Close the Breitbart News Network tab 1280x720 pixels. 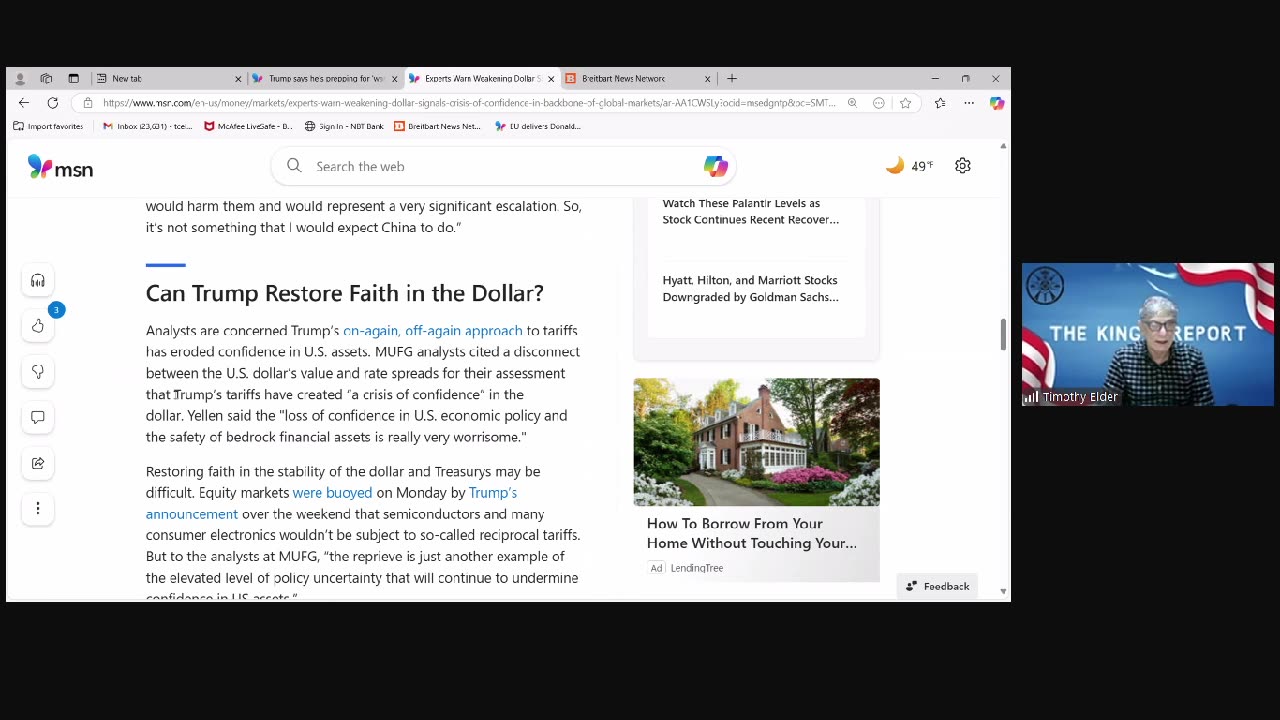coord(707,78)
